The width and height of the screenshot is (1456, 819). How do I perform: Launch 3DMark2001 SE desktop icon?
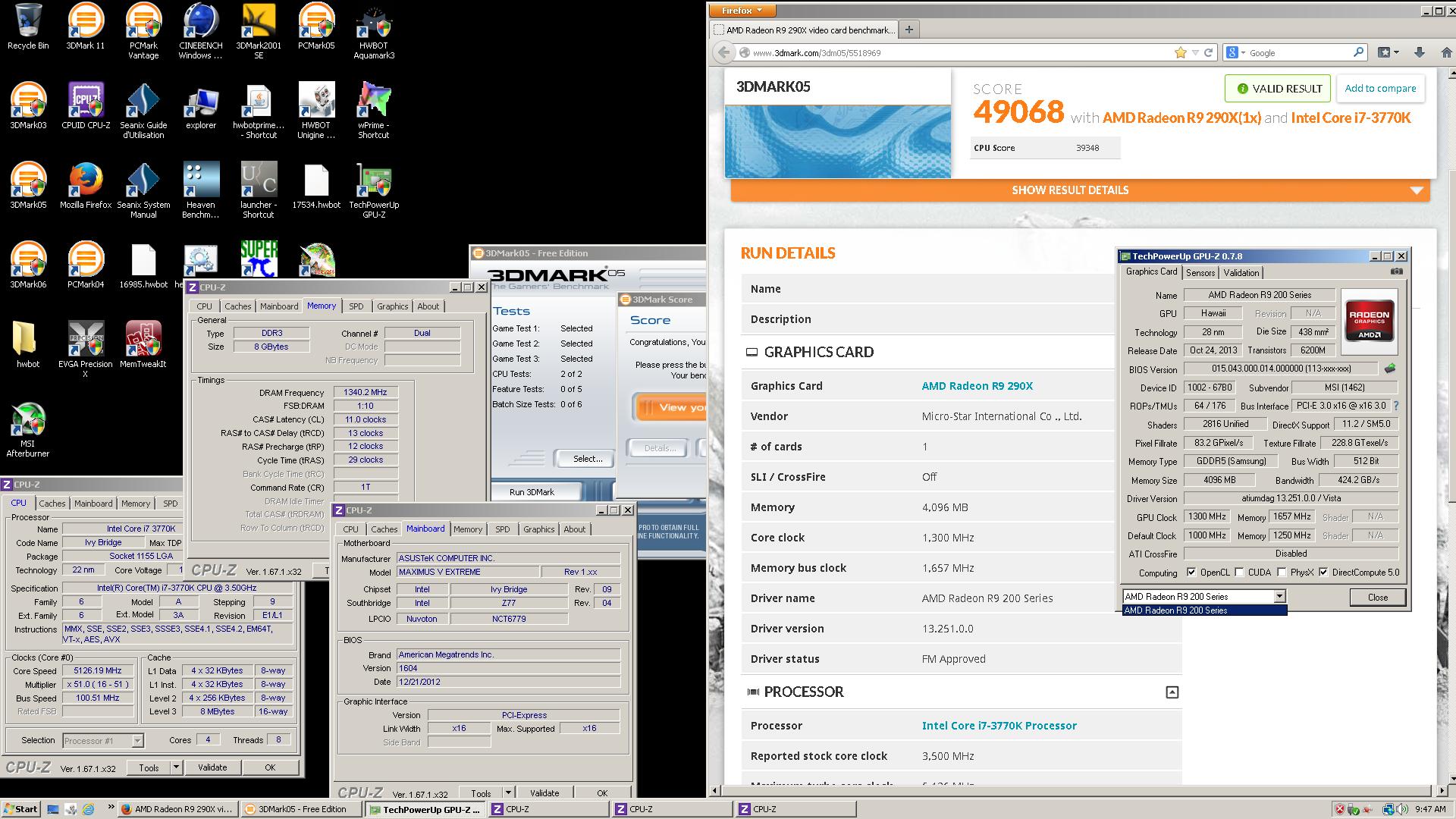pos(259,32)
